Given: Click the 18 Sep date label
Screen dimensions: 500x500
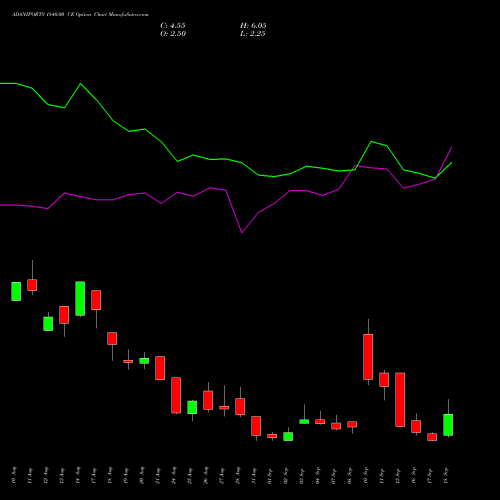Looking at the screenshot, I should click(446, 476).
